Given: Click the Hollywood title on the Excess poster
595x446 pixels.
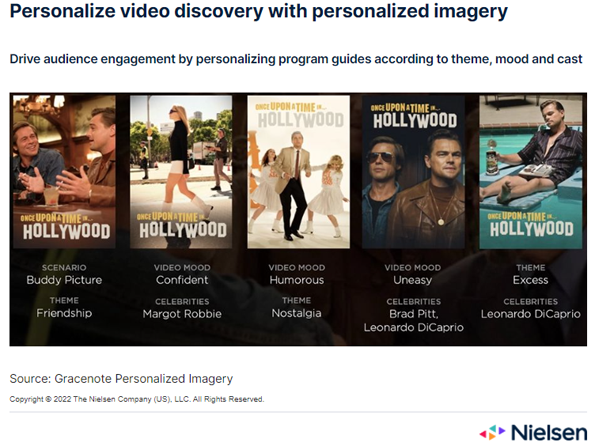Looking at the screenshot, I should click(531, 225).
